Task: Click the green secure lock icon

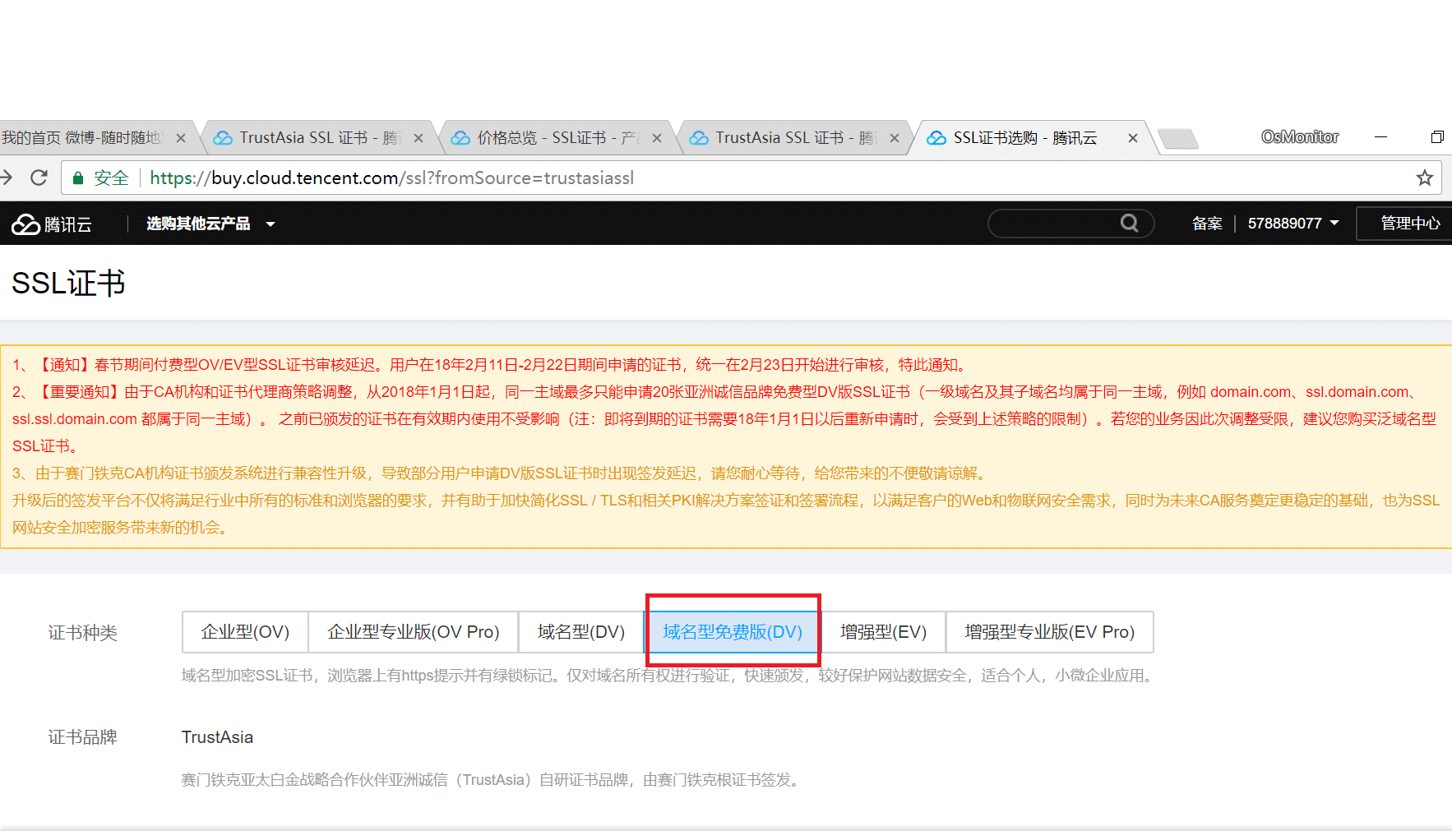Action: click(78, 178)
